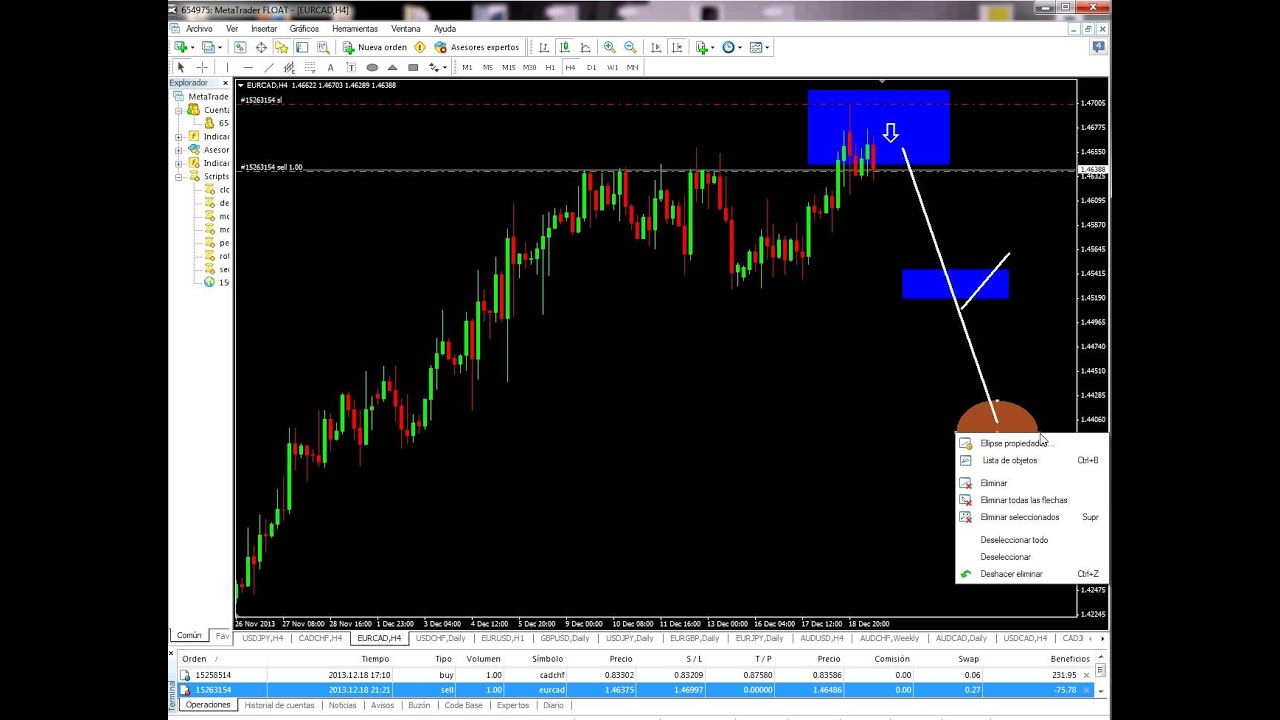Collapse the Cuentas tree node

pyautogui.click(x=179, y=110)
